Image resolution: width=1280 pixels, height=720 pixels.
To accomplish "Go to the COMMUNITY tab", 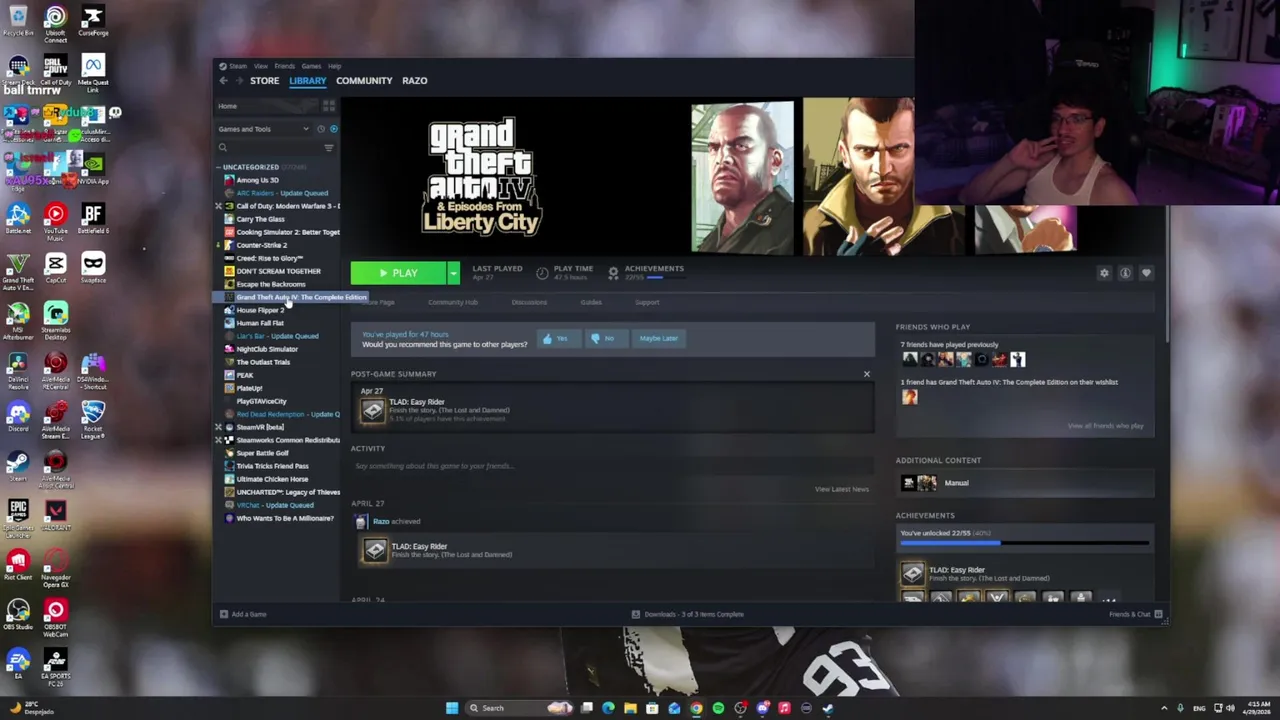I will 364,81.
